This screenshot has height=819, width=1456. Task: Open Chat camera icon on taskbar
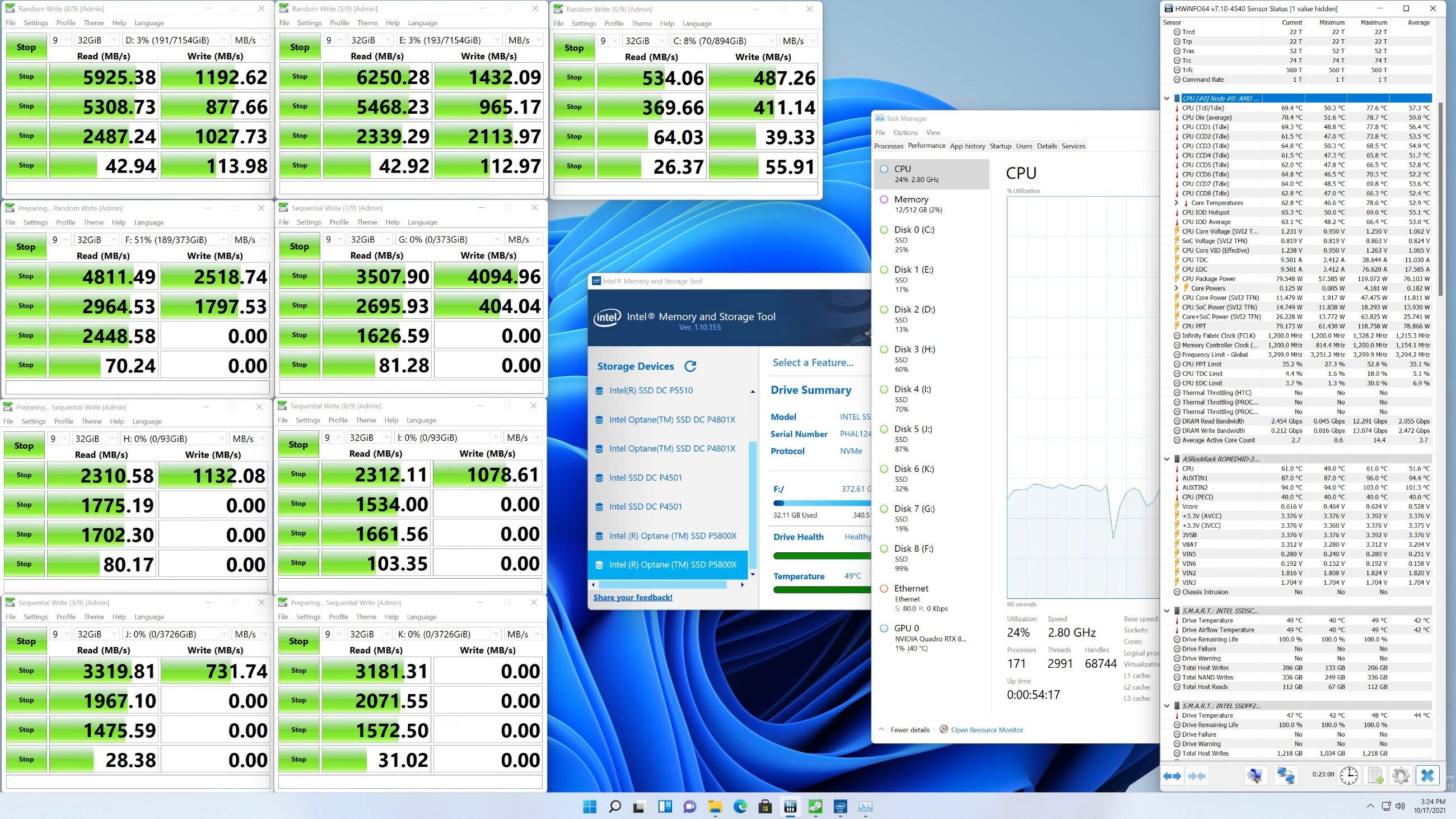click(x=690, y=807)
